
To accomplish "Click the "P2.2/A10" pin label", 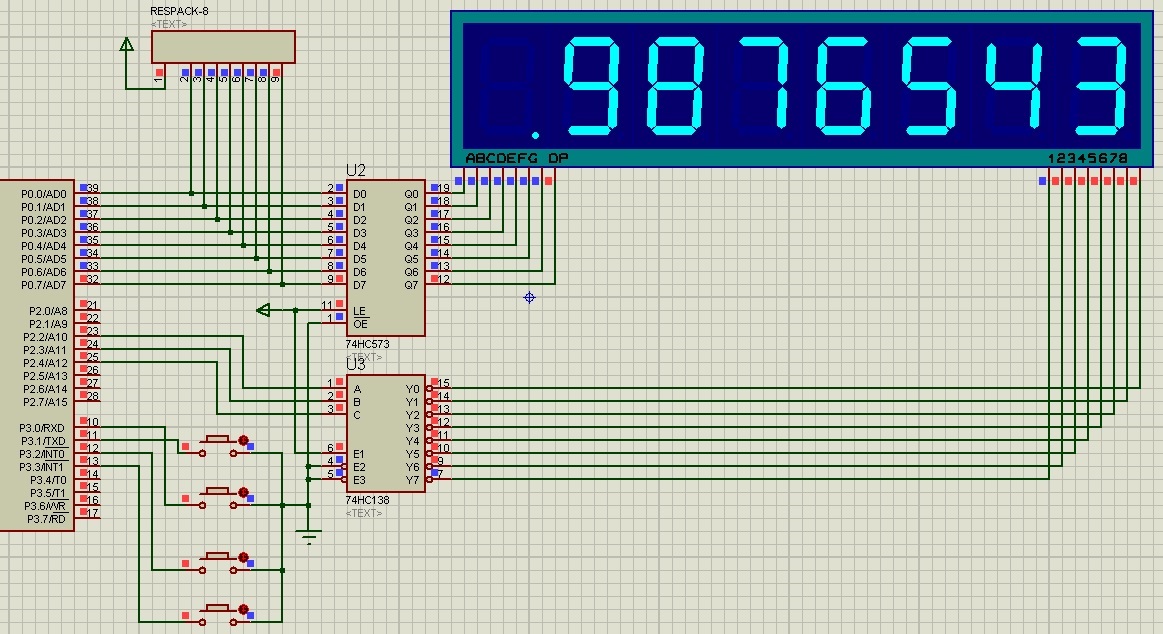I will [x=45, y=337].
